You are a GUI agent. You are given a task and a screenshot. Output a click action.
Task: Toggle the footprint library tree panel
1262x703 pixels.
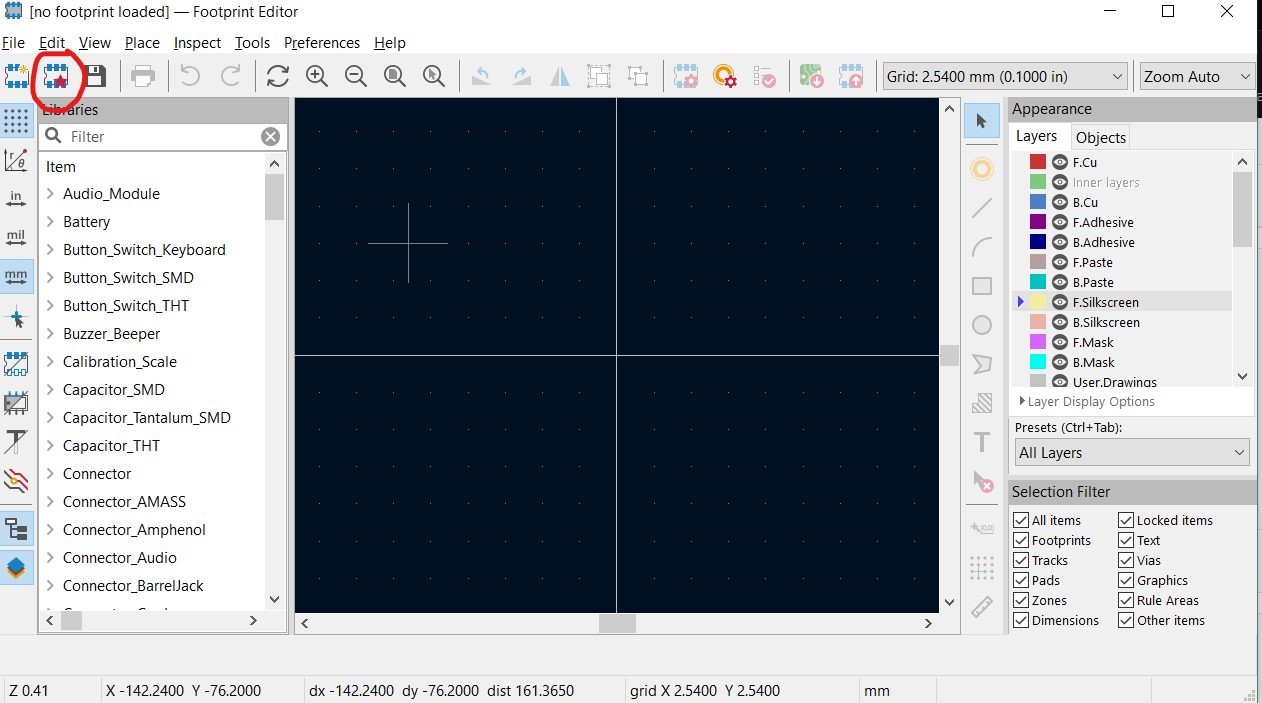pos(16,529)
